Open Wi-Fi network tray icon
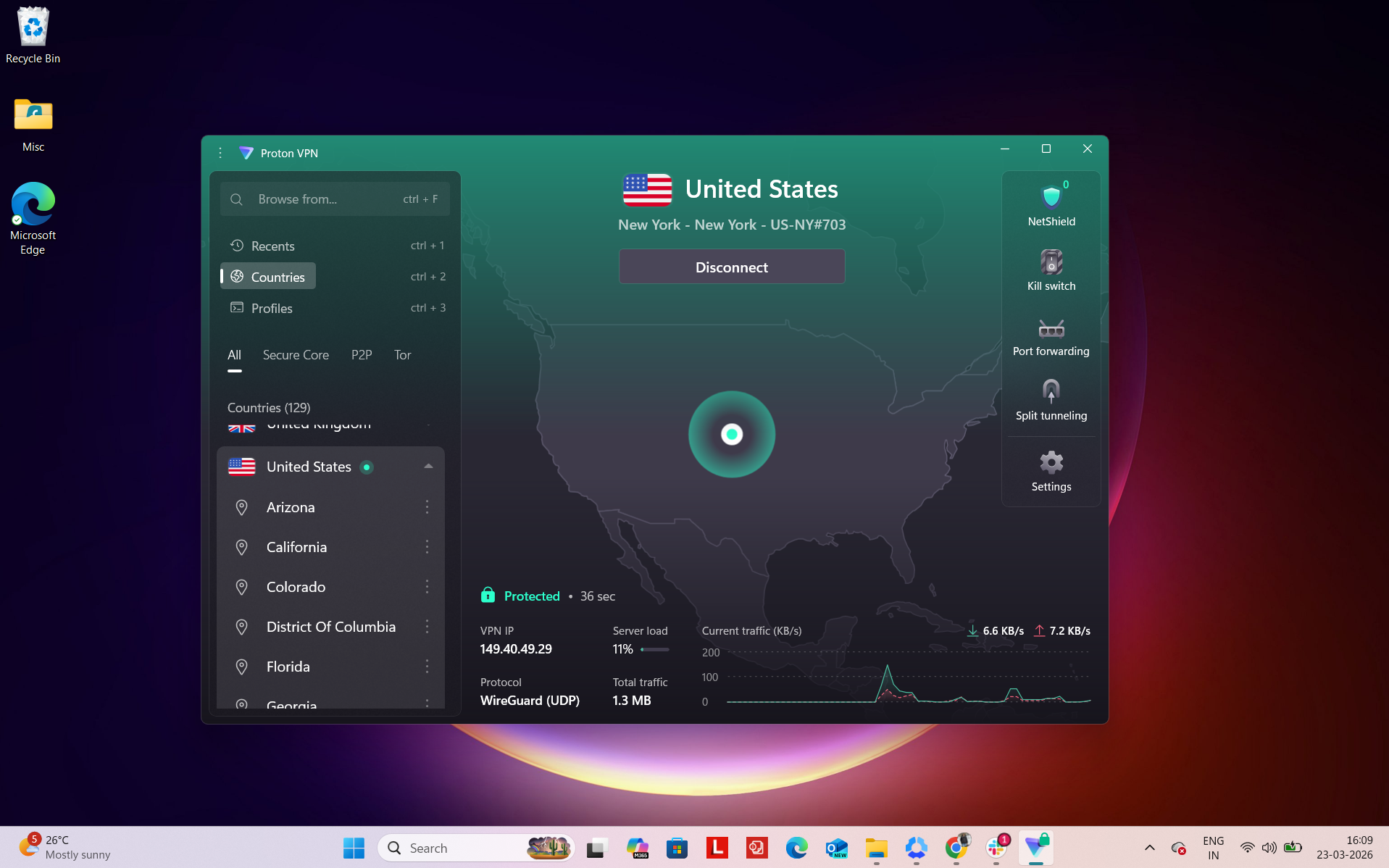Screen dimensions: 1389x868 click(1247, 848)
